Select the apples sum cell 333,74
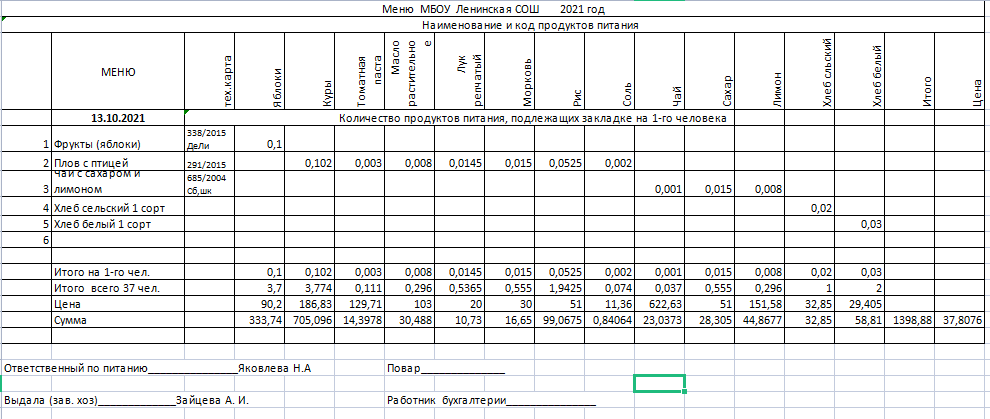 263,318
